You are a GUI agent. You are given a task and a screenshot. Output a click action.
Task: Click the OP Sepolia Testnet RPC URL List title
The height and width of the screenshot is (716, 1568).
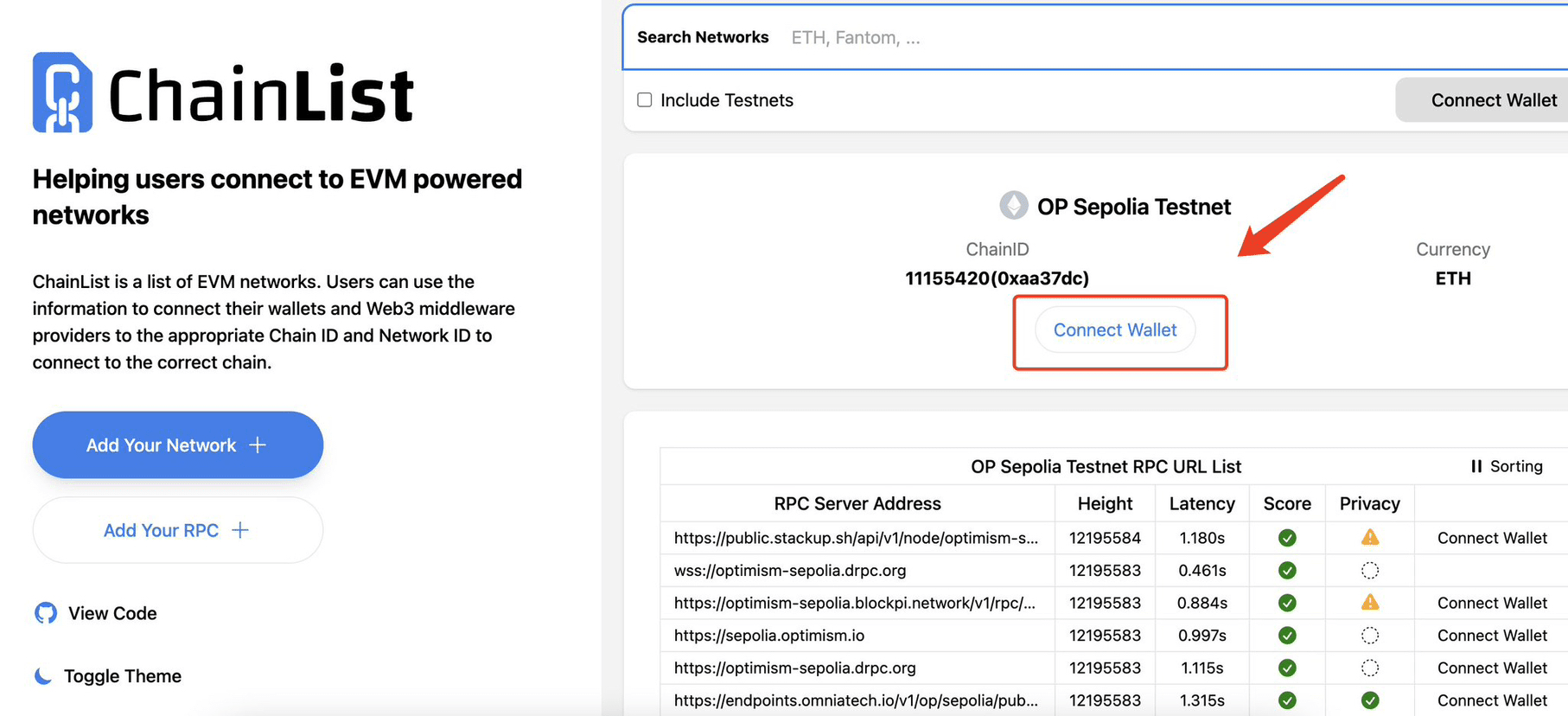tap(1106, 466)
